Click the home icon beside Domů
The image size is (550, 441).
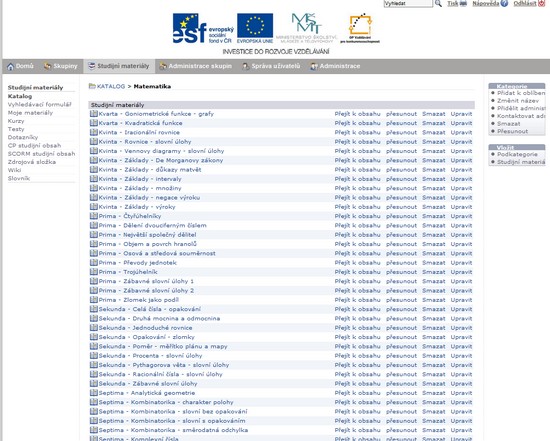(11, 66)
